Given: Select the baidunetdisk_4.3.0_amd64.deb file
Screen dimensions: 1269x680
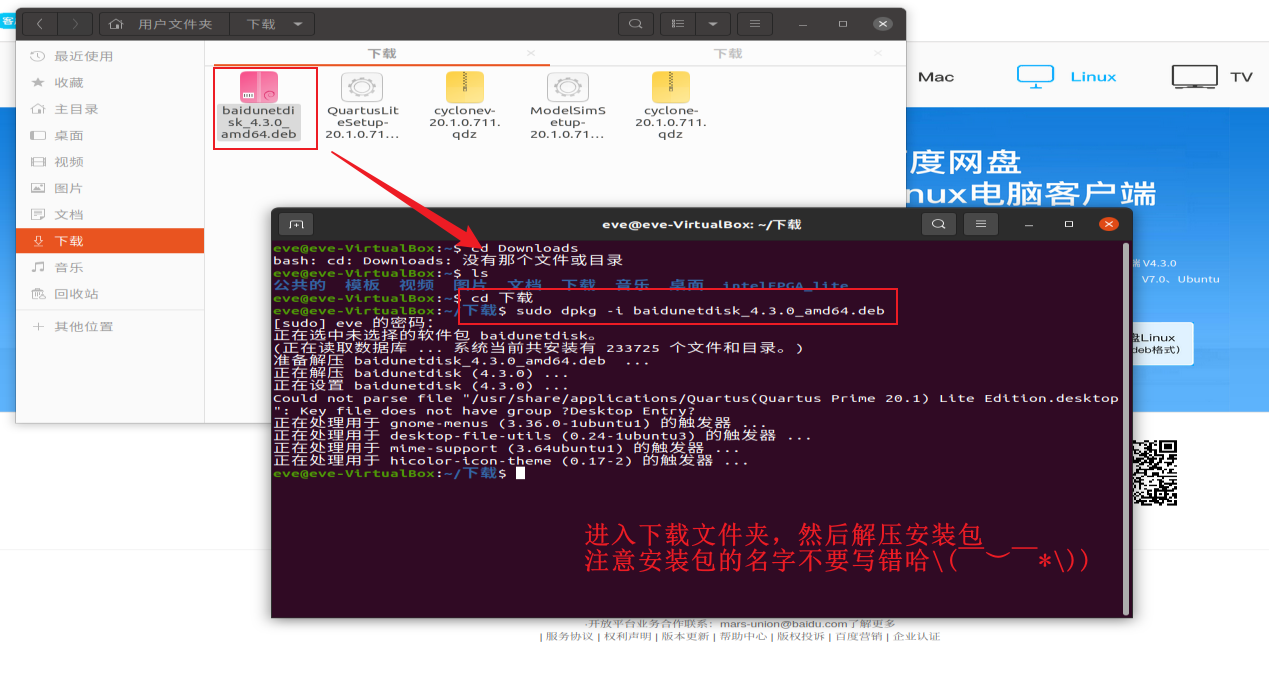Looking at the screenshot, I should pos(259,106).
